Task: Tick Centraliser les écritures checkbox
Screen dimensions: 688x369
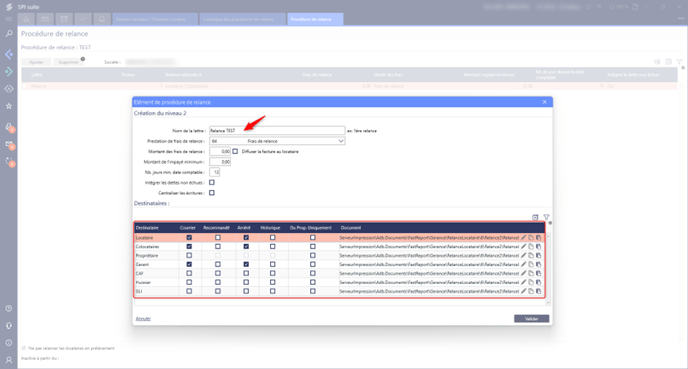Action: click(212, 193)
